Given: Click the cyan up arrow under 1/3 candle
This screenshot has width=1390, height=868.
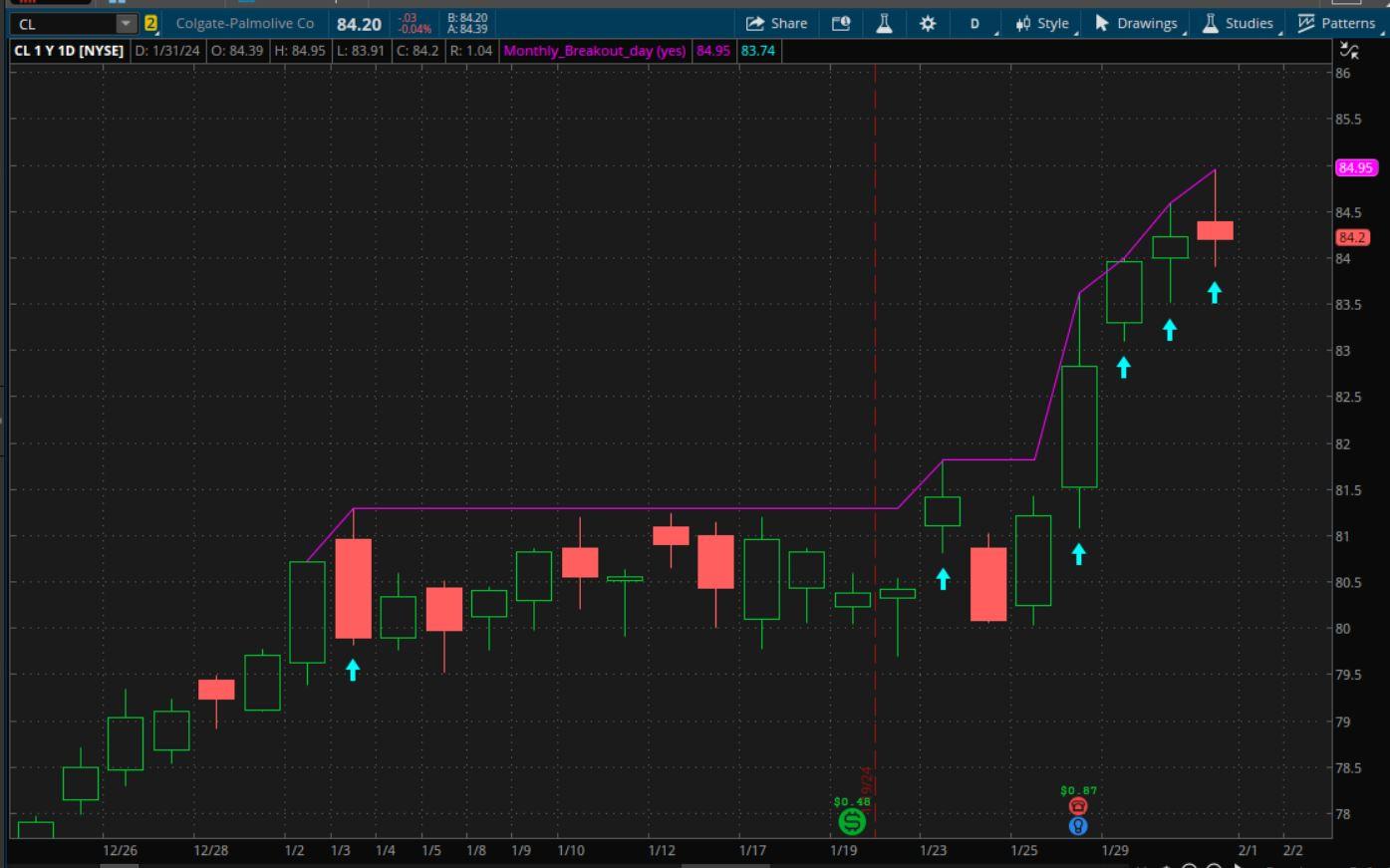Looking at the screenshot, I should (x=353, y=670).
